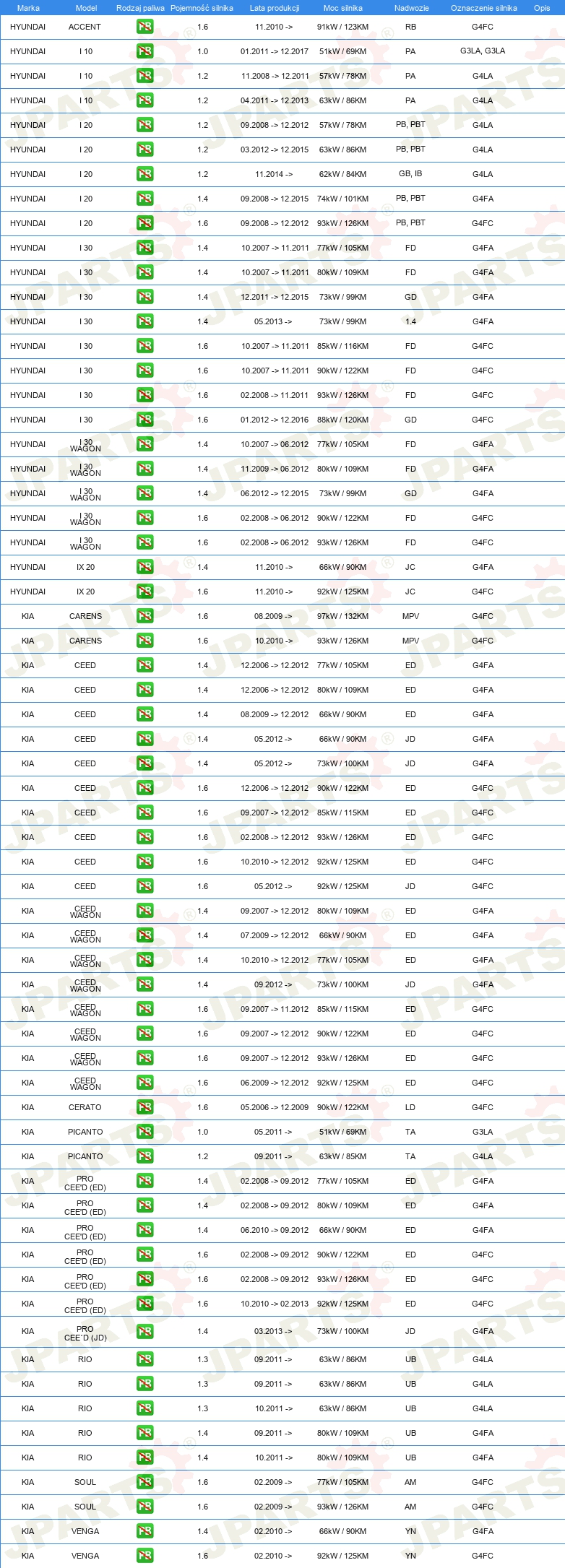Screen dimensions: 565x1568
Task: Click the fuel icon in the Kia Rio 1.4 09.2011 row
Action: (145, 1433)
